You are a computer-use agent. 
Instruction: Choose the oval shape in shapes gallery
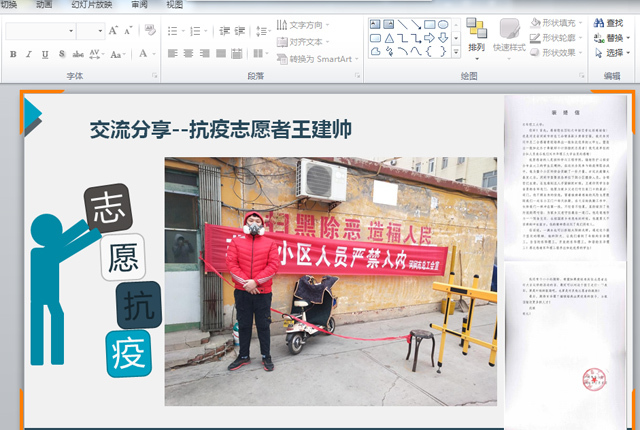[443, 24]
